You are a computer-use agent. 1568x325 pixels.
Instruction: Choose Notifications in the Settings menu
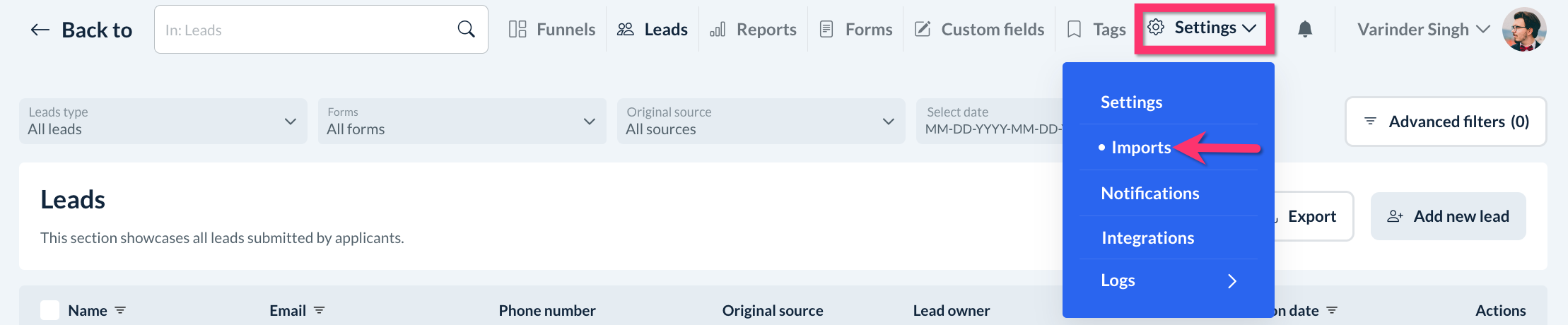coord(1150,194)
